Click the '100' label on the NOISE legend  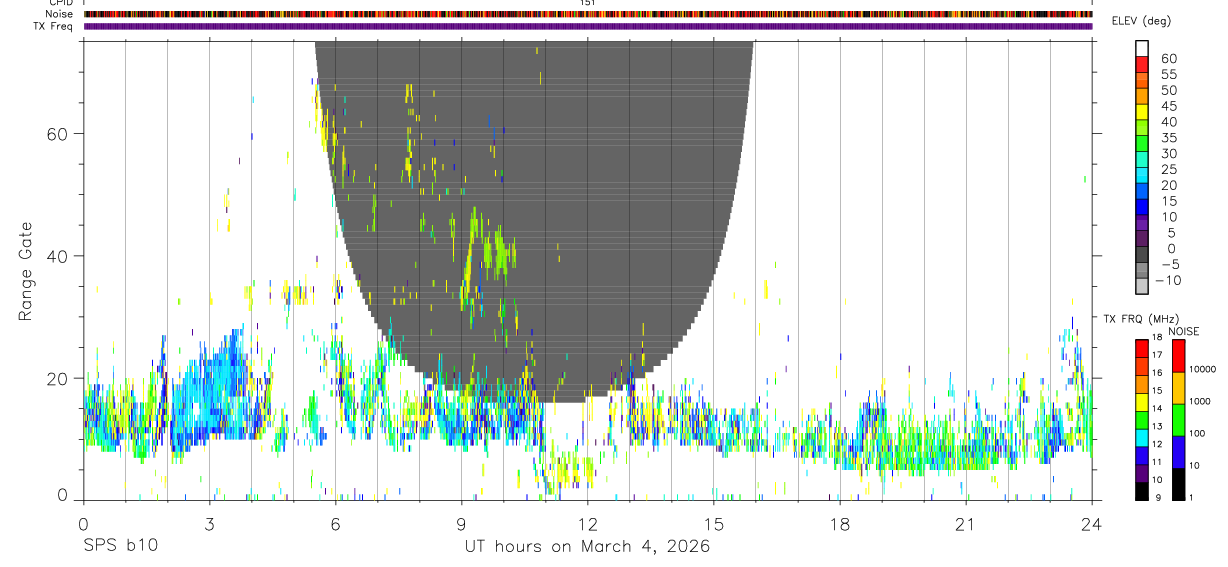click(1195, 434)
